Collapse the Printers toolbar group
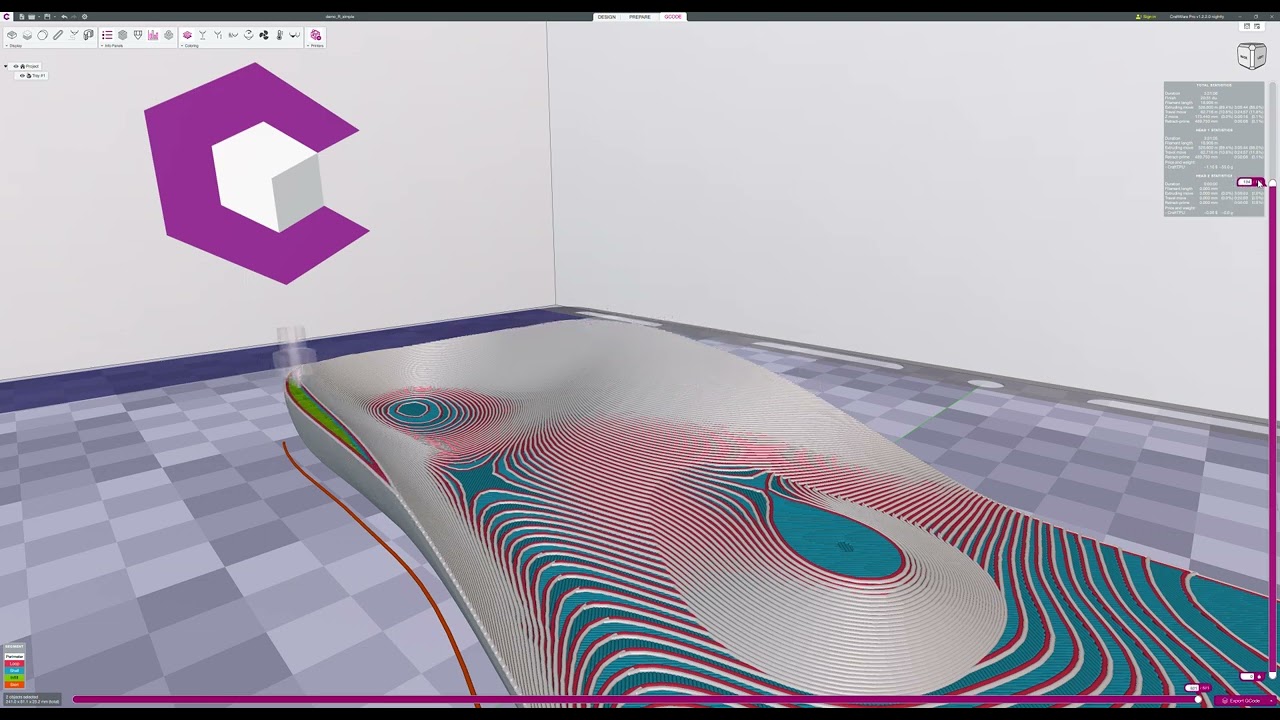 pyautogui.click(x=309, y=45)
